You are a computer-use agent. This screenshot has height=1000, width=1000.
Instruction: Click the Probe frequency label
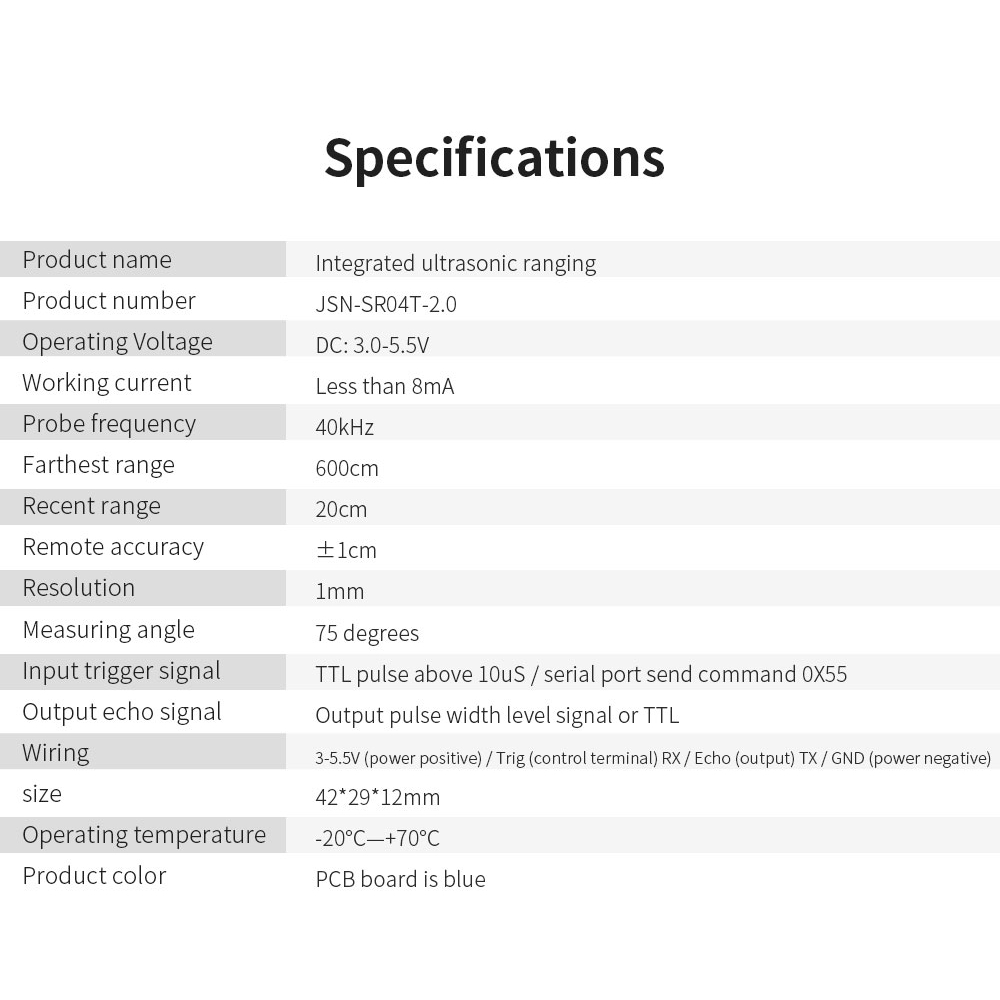coord(109,424)
